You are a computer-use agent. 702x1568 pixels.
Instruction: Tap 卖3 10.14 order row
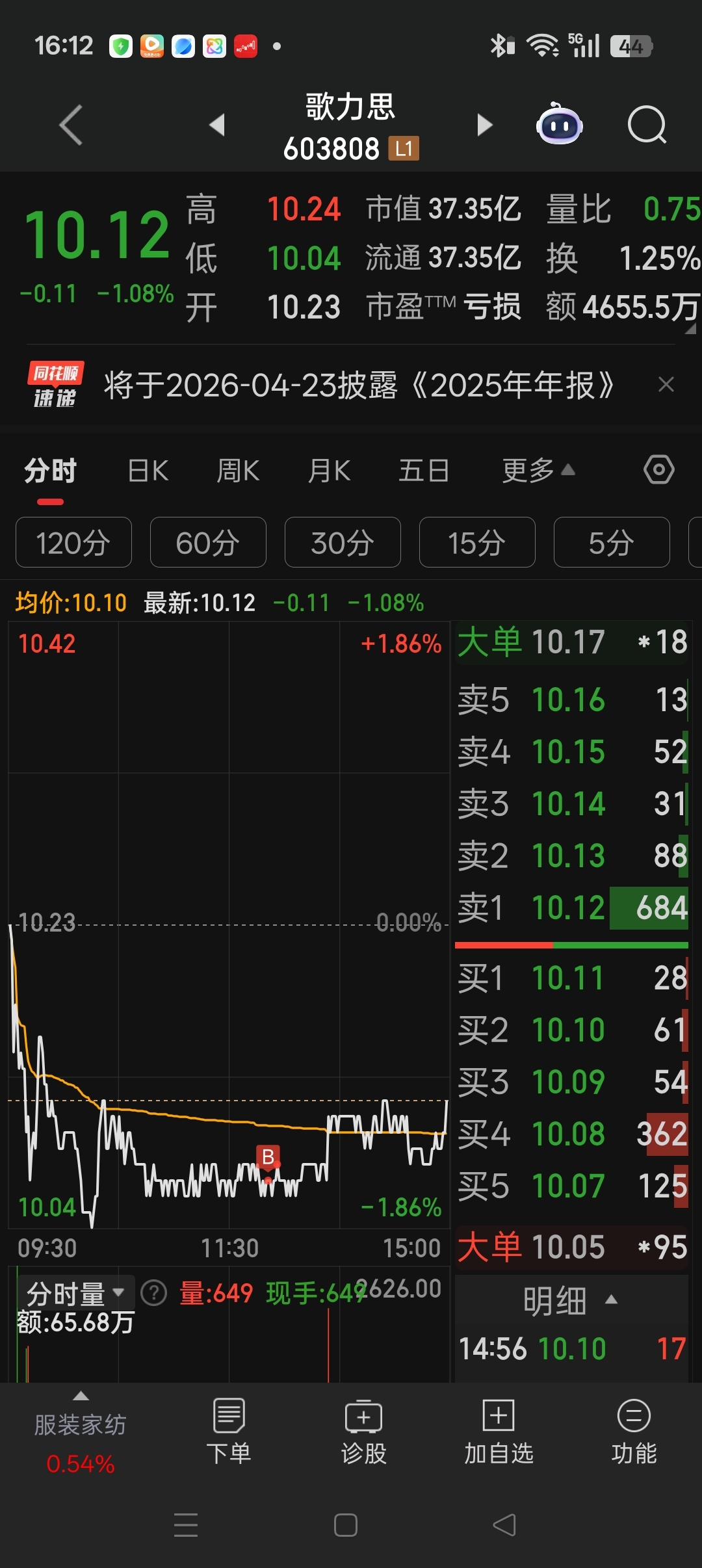pos(572,804)
